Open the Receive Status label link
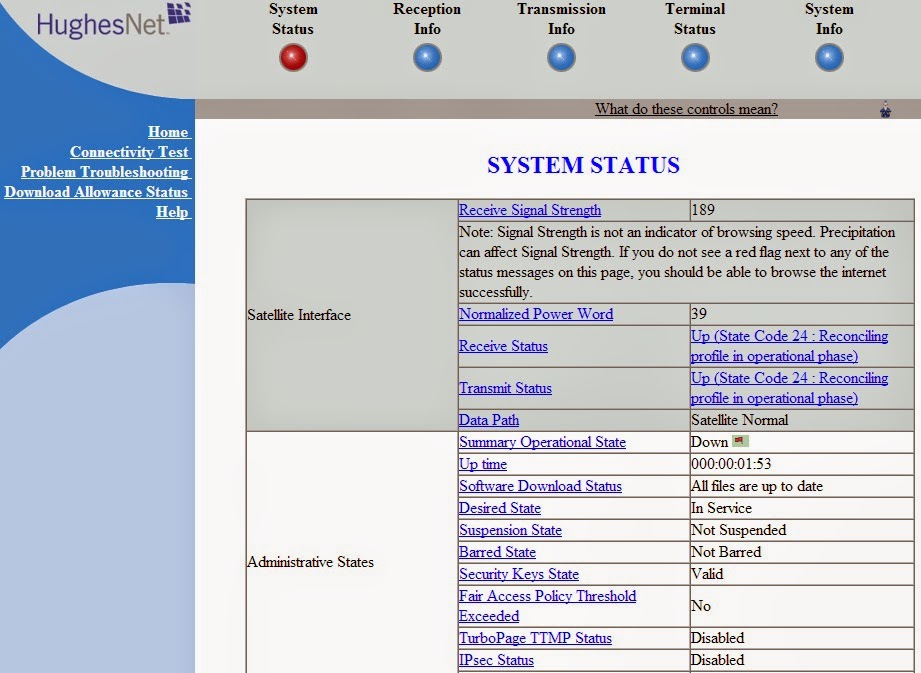The width and height of the screenshot is (921, 673). [503, 346]
